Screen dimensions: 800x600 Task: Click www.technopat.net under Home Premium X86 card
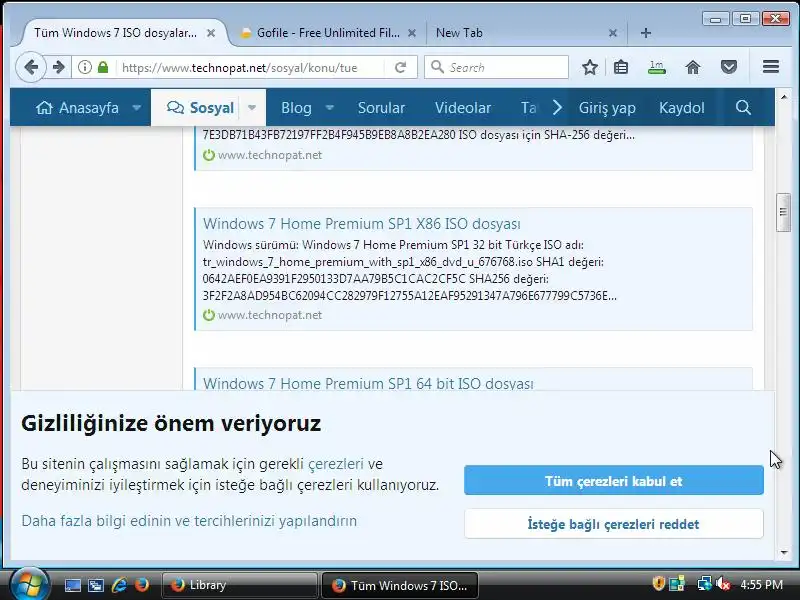coord(269,315)
